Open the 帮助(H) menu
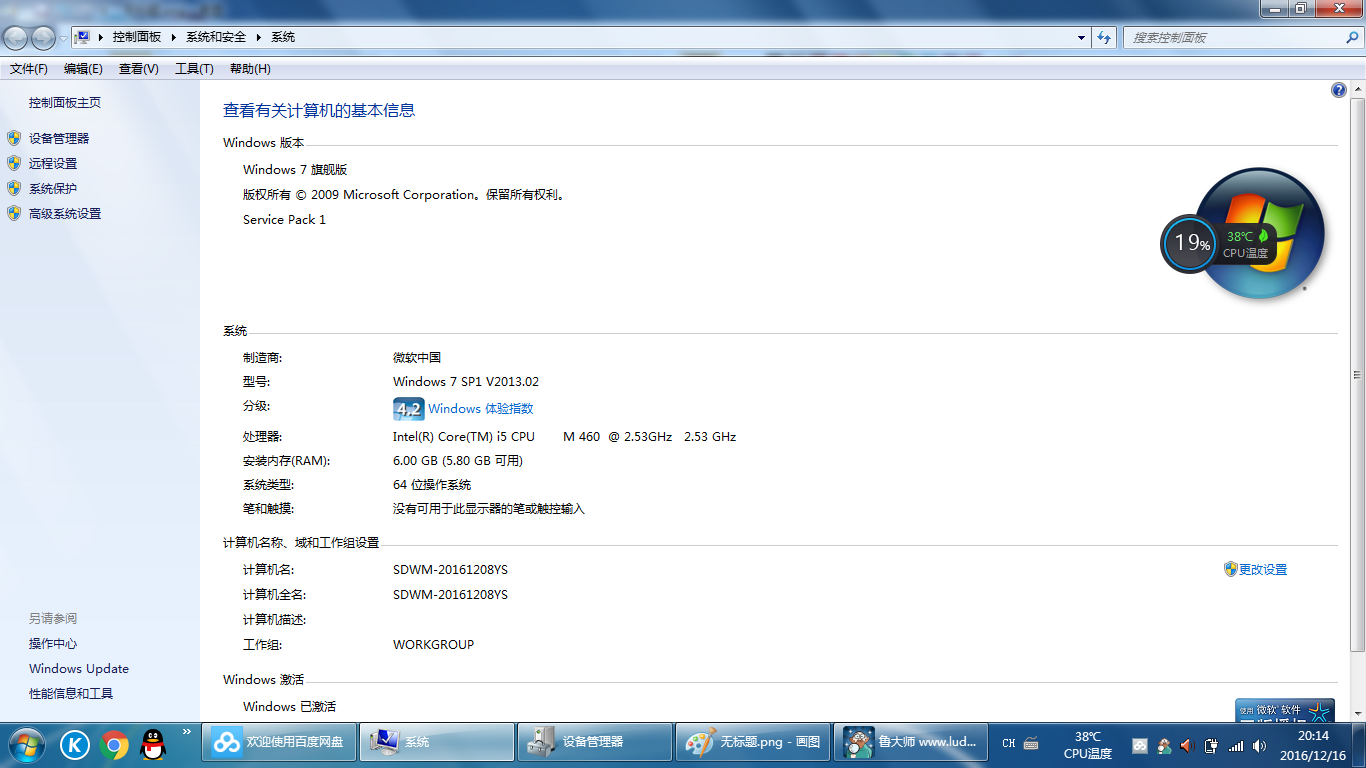This screenshot has height=768, width=1366. [x=250, y=69]
